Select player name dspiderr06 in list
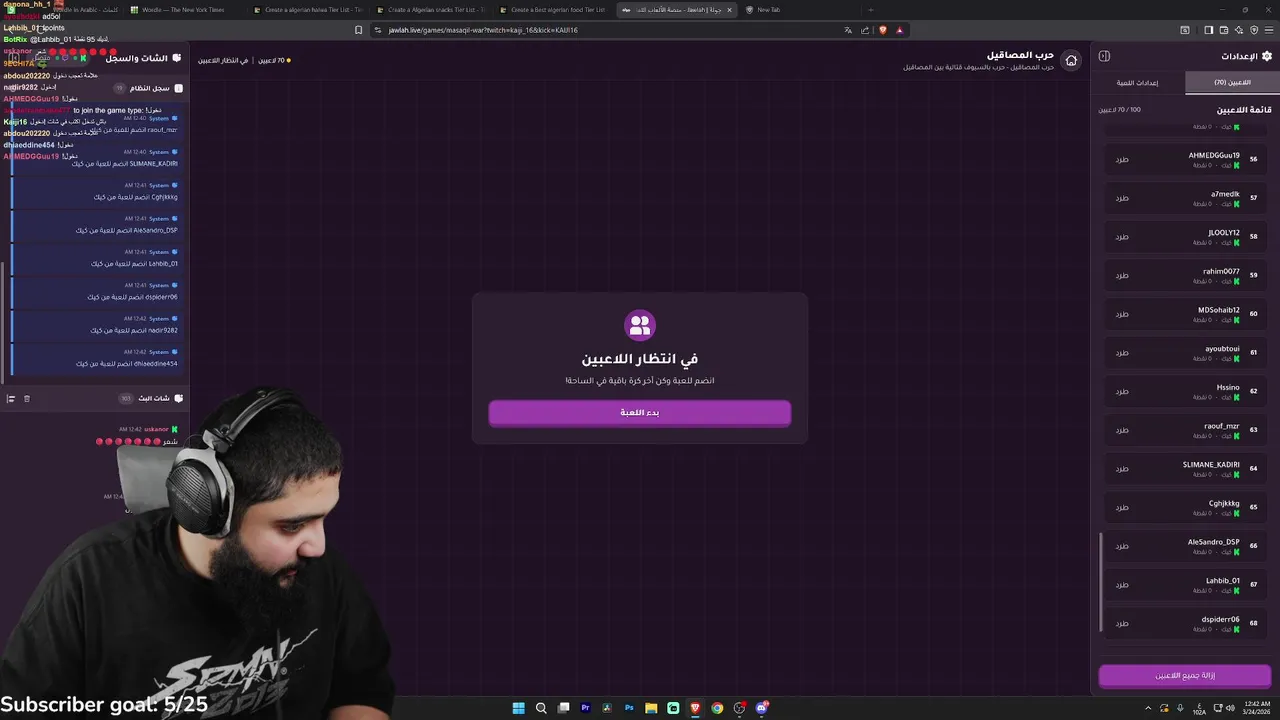Image resolution: width=1280 pixels, height=720 pixels. tap(1220, 619)
